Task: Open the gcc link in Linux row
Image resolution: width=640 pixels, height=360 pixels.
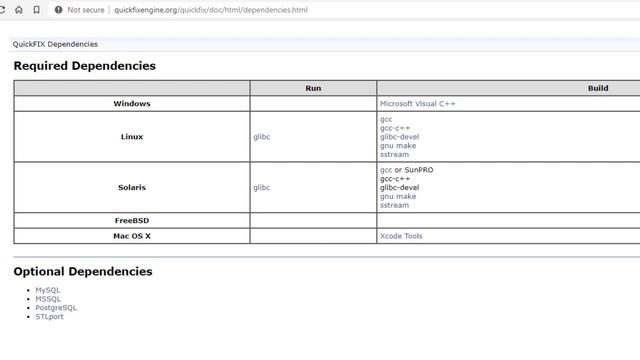Action: pos(386,119)
